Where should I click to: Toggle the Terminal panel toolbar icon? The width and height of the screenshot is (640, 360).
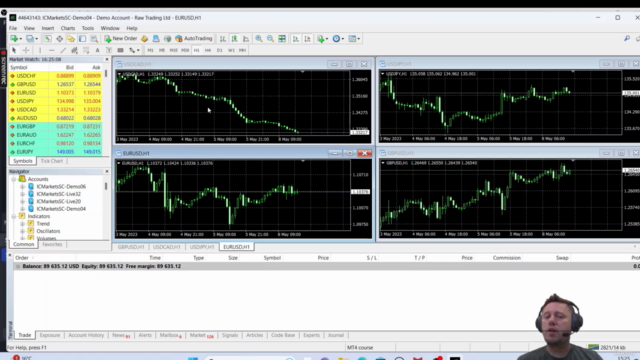[82, 39]
